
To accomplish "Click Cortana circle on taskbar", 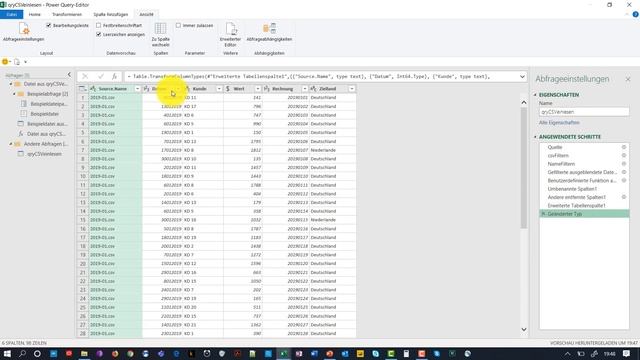I will click(x=37, y=353).
